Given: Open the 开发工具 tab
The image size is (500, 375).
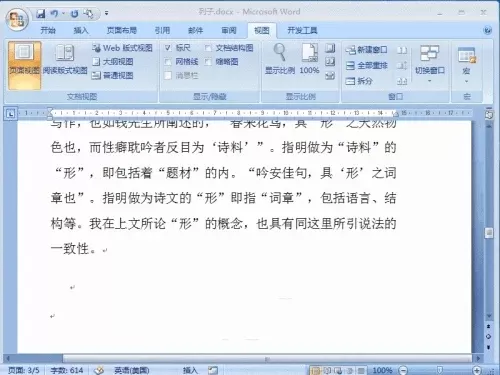Looking at the screenshot, I should (x=302, y=31).
